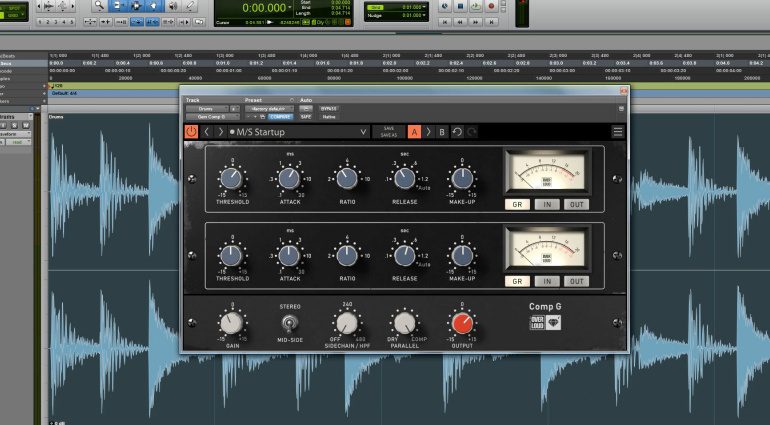Select the Grabber hand tool
This screenshot has width=770, height=425.
154,5
